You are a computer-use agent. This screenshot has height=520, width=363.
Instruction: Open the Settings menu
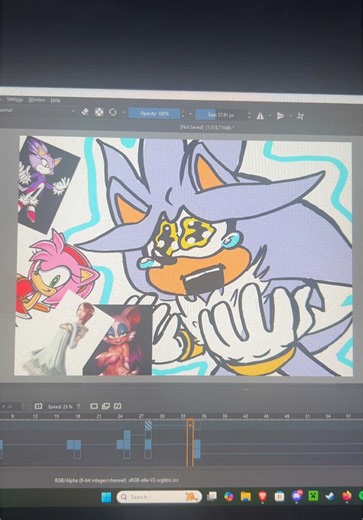tap(15, 99)
